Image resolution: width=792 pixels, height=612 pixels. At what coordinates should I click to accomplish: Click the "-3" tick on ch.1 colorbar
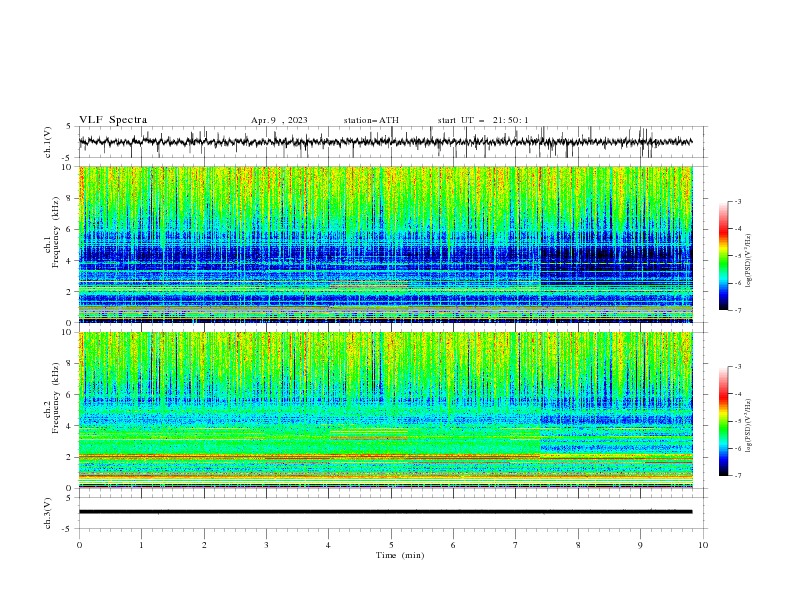coord(737,201)
